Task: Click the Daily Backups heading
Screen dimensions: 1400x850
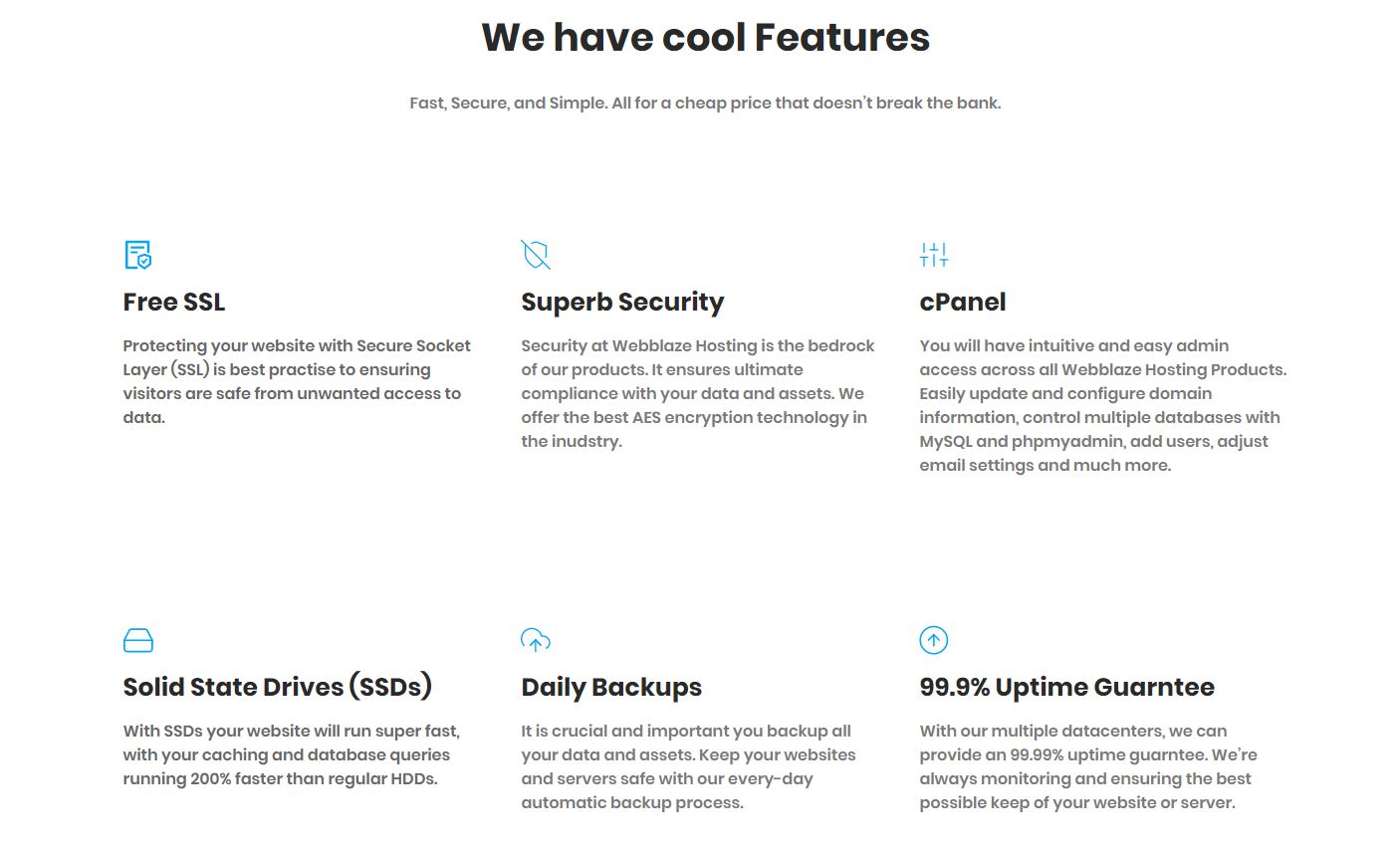Action: (611, 688)
